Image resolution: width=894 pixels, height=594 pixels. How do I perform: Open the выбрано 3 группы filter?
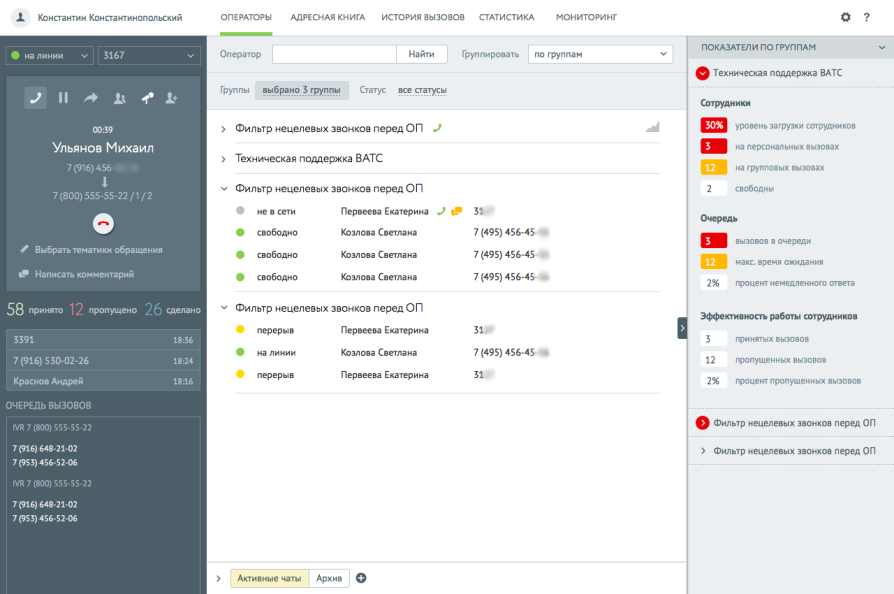tap(302, 90)
